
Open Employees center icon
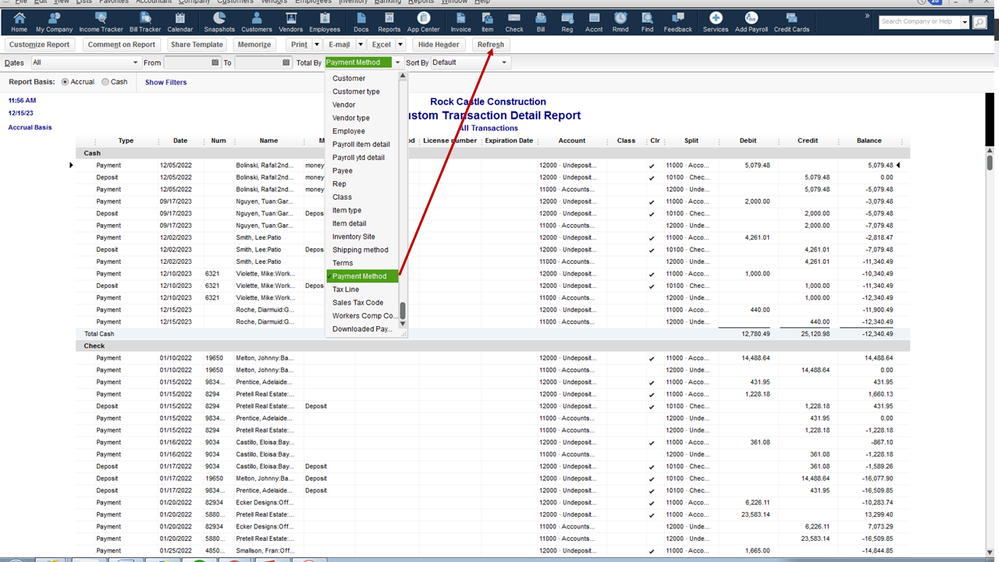coord(324,22)
